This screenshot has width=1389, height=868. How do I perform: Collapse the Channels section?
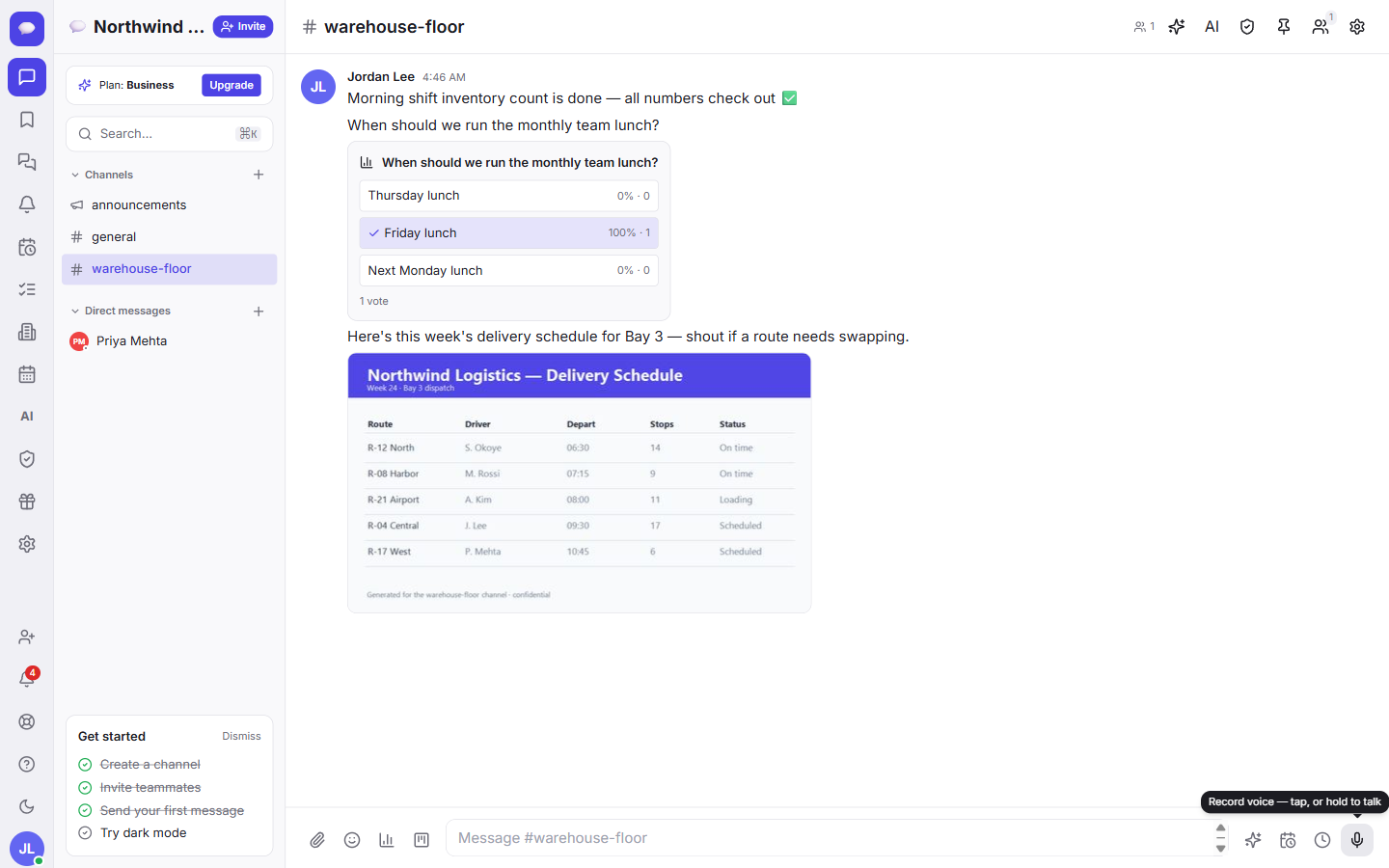(x=101, y=175)
